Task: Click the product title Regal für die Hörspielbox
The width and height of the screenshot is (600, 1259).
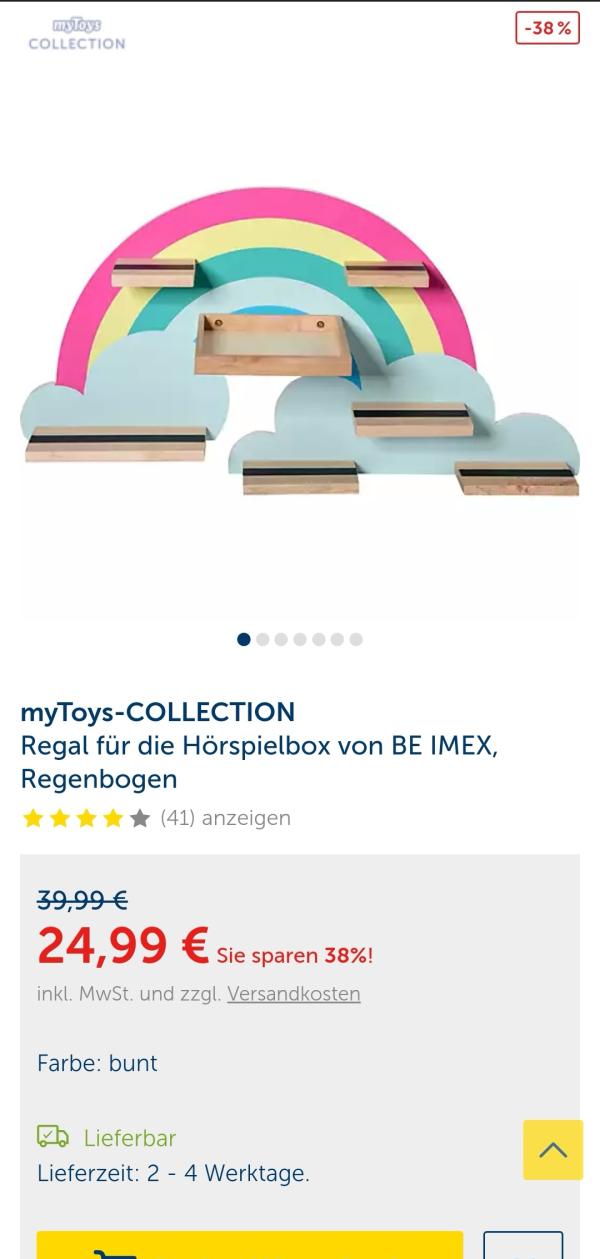Action: click(x=259, y=762)
